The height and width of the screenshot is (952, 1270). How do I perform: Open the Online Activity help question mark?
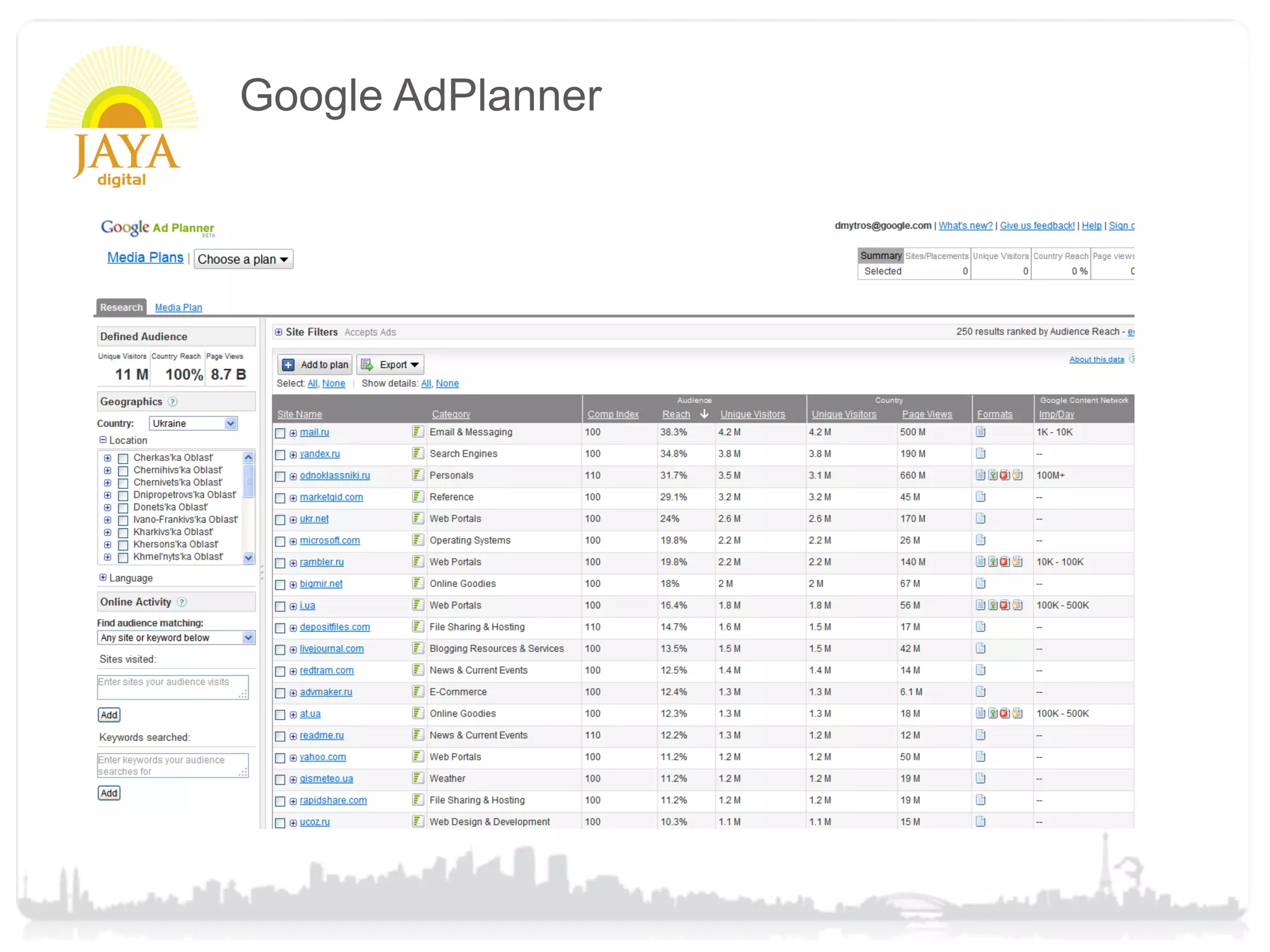[x=182, y=602]
